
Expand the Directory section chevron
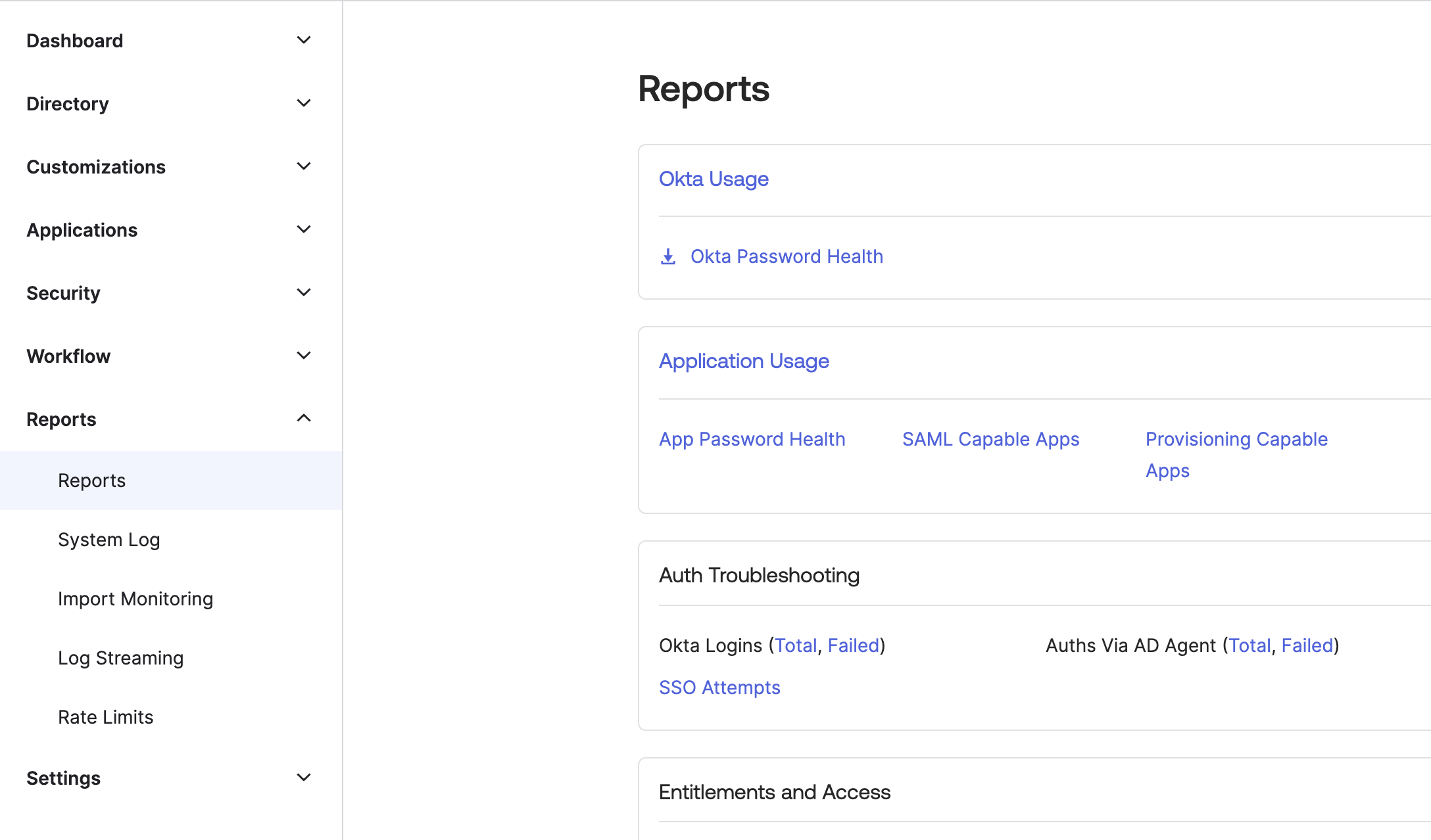pyautogui.click(x=303, y=104)
